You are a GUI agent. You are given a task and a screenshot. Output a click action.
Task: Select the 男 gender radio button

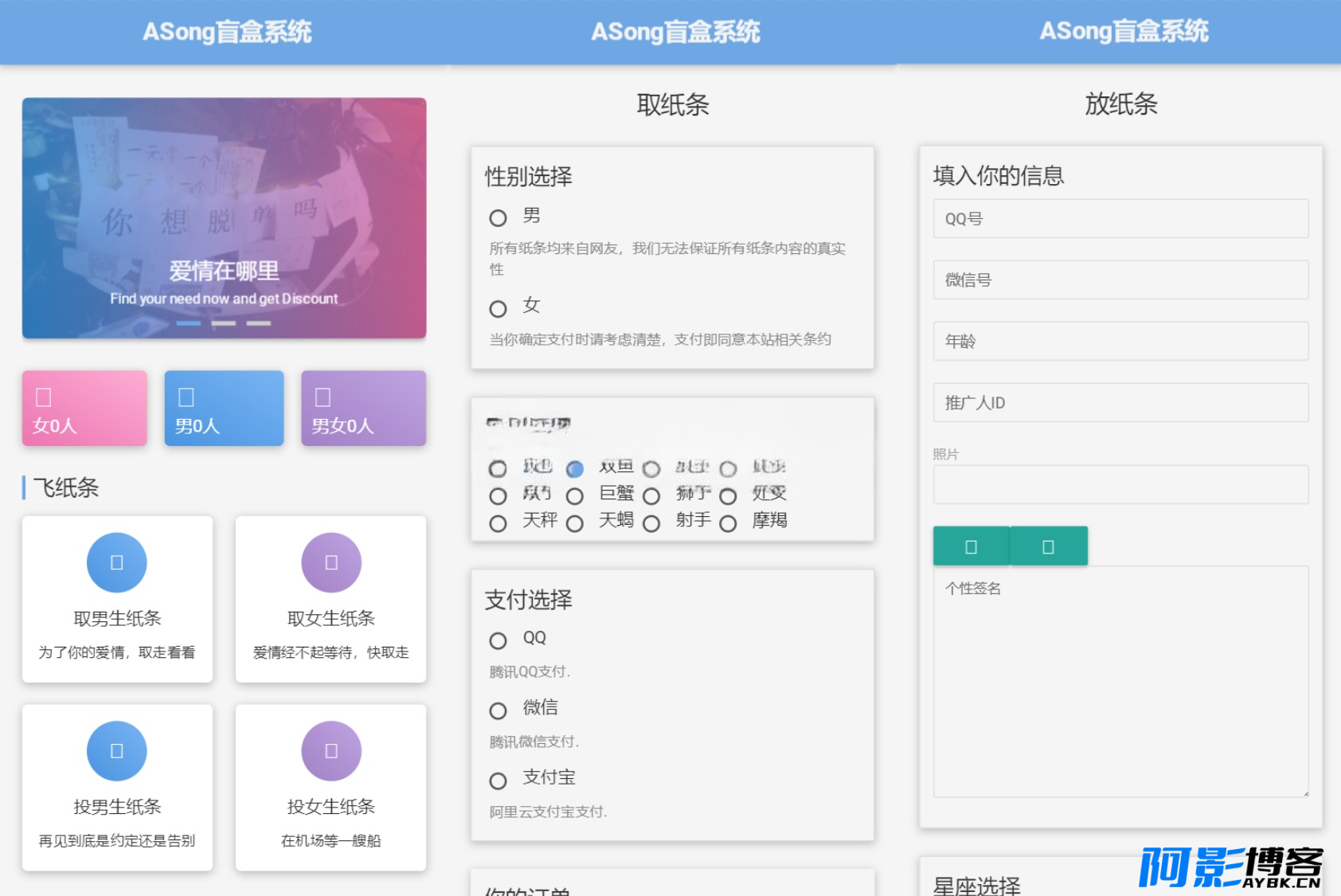498,218
